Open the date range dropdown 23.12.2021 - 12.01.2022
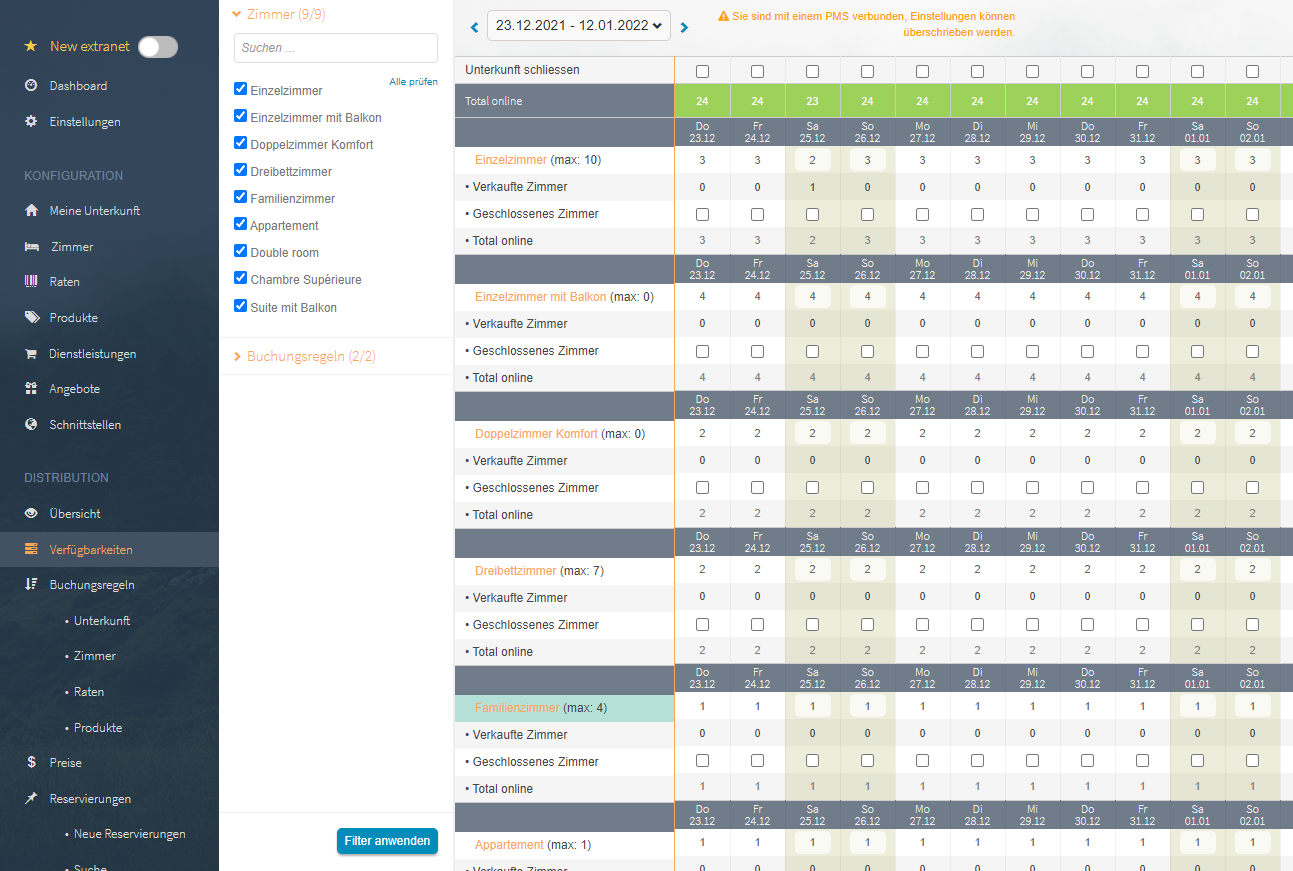 tap(578, 27)
